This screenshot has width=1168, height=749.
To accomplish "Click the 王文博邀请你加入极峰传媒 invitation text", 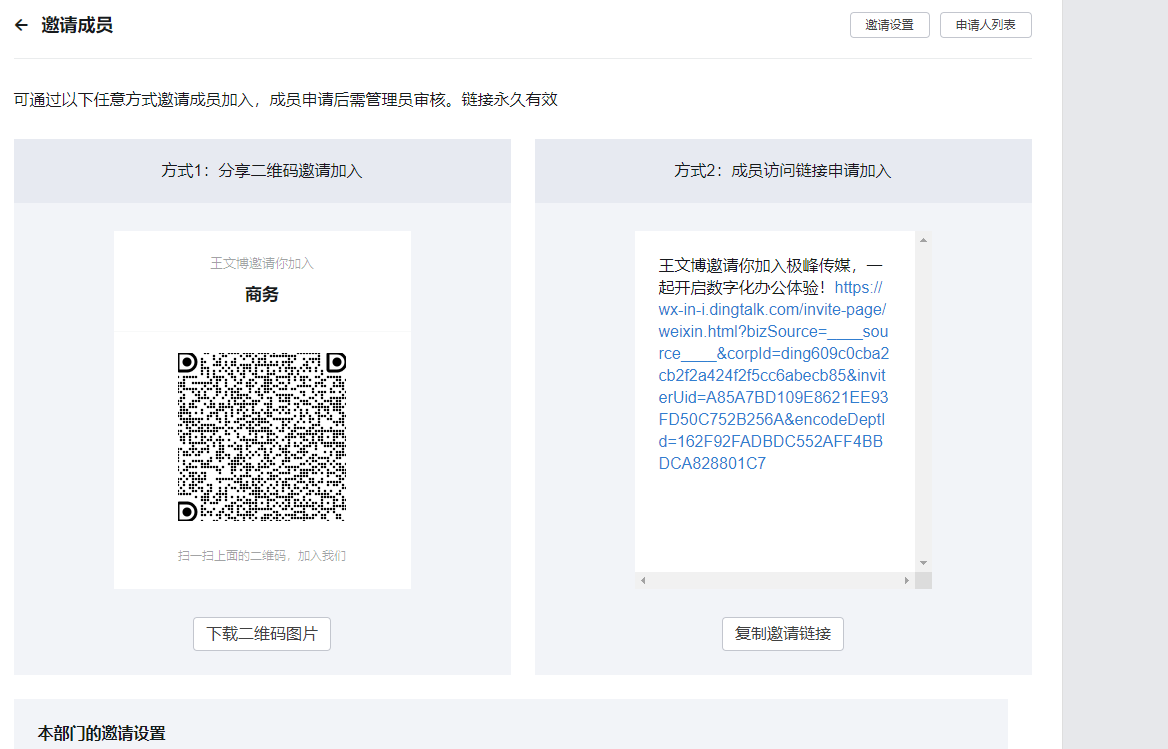I will coord(770,276).
